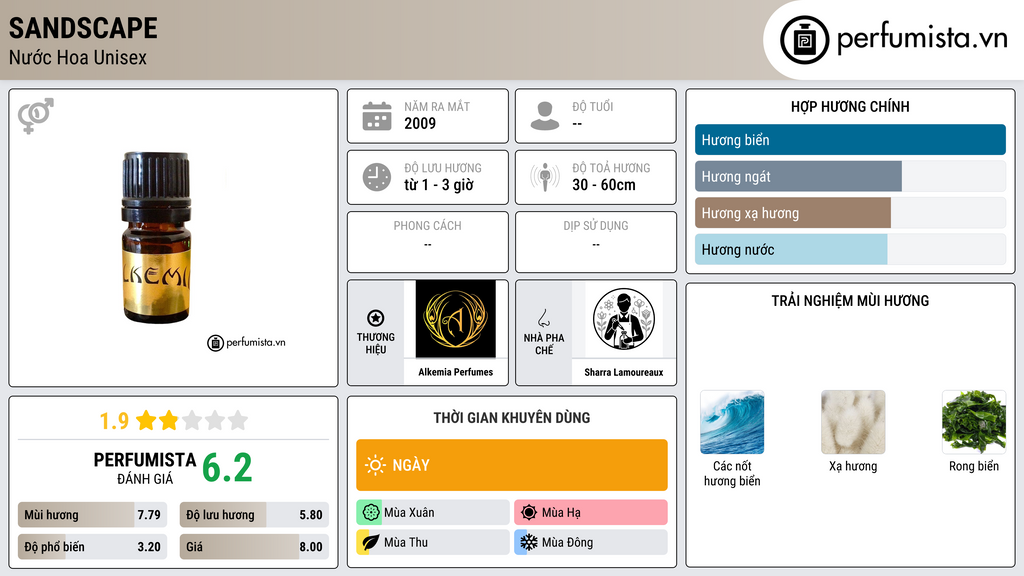The image size is (1024, 576).
Task: Click the clock icon beside Độ lưu hương
Action: 377,177
